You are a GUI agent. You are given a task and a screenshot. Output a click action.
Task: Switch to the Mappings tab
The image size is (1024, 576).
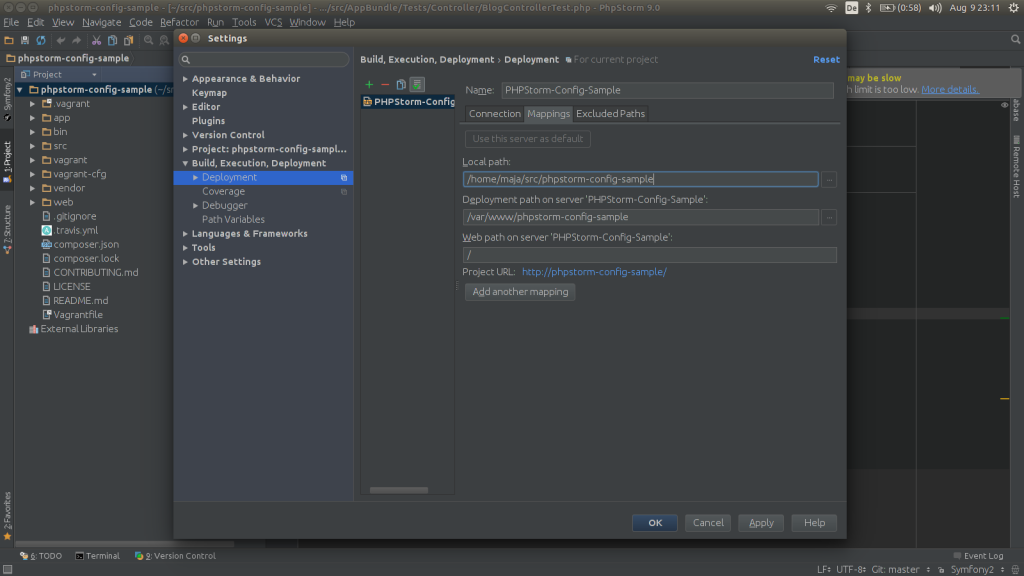[549, 114]
